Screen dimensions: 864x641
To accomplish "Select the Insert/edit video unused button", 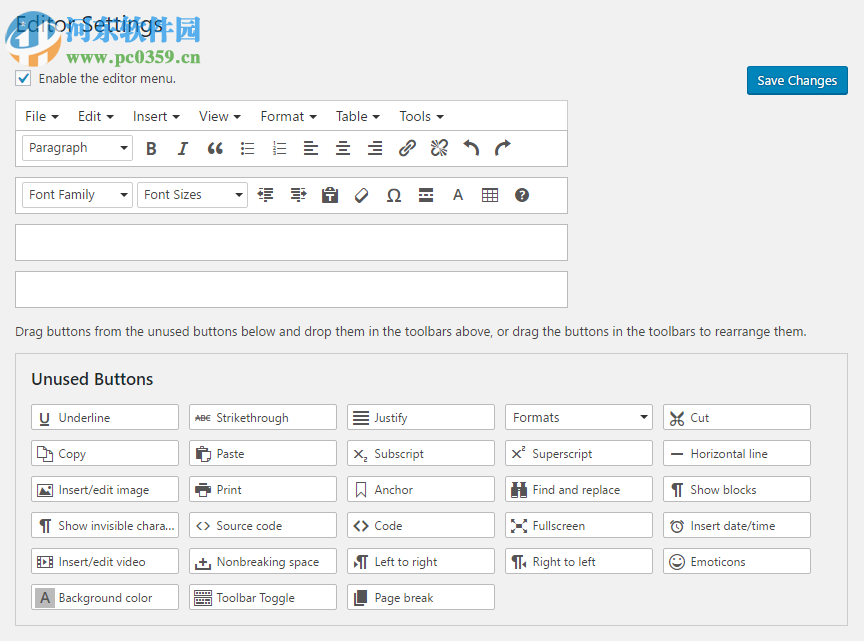I will (105, 561).
